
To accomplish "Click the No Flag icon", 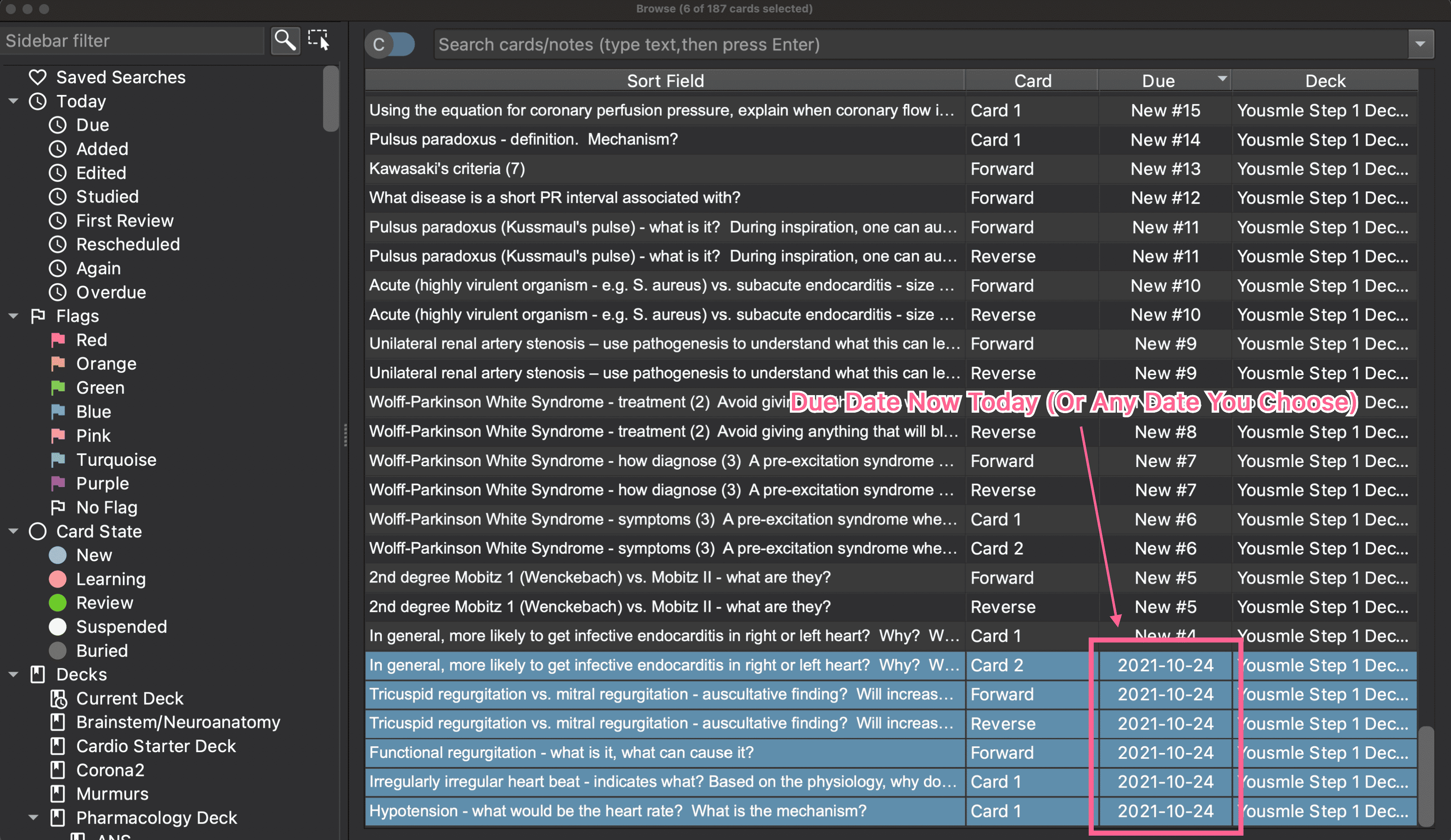I will point(58,507).
